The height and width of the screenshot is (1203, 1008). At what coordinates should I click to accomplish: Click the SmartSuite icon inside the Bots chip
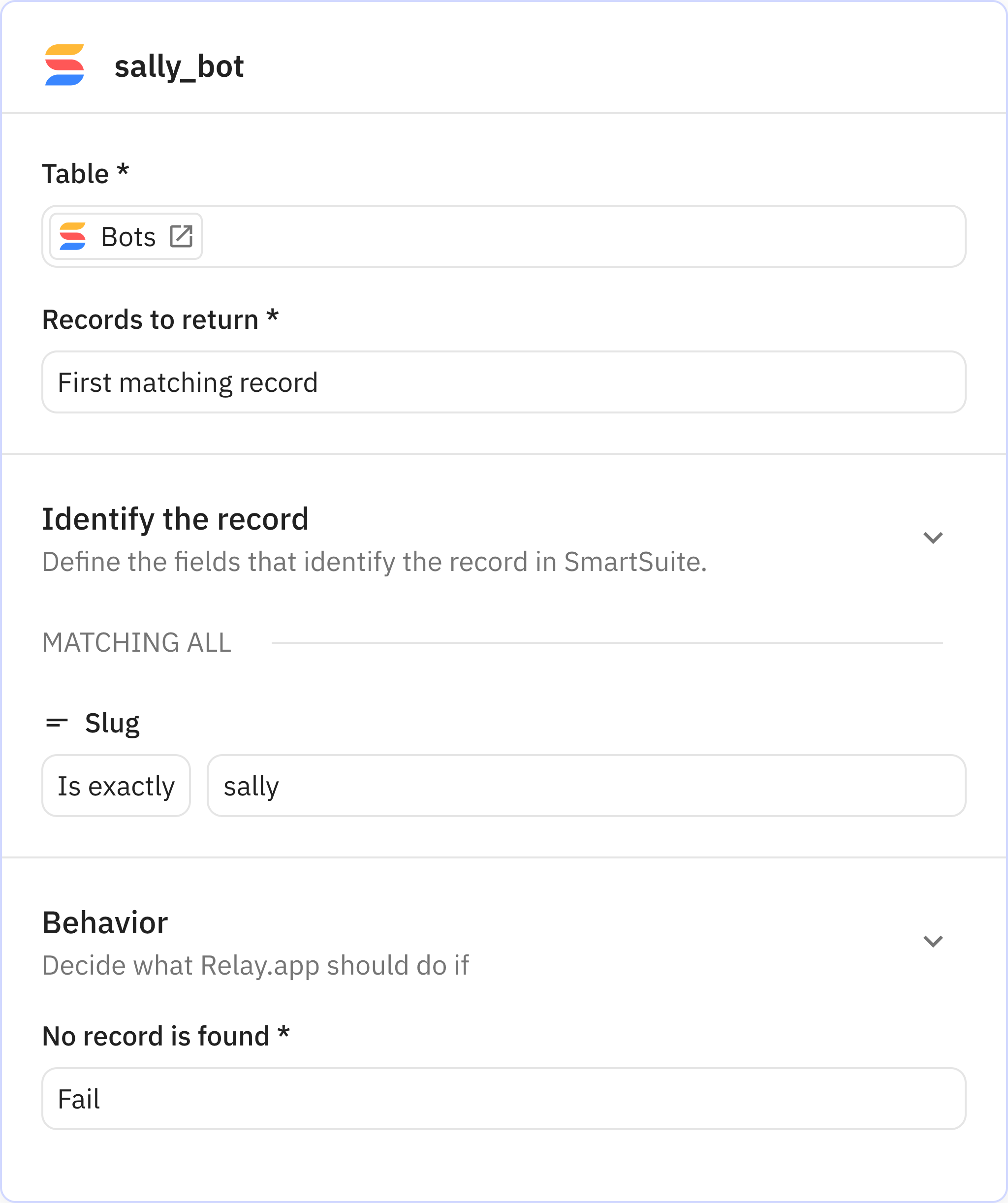click(x=73, y=236)
